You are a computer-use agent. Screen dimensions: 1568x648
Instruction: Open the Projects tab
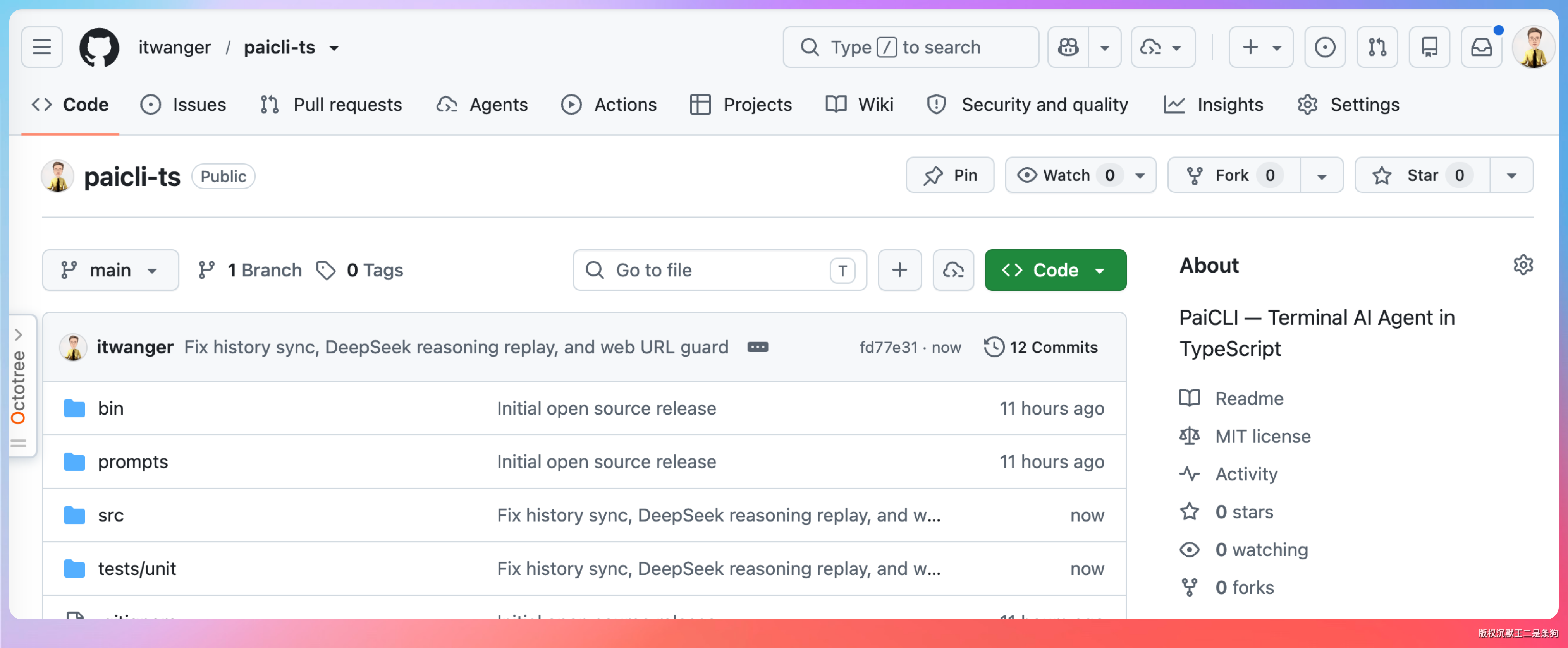click(x=741, y=105)
